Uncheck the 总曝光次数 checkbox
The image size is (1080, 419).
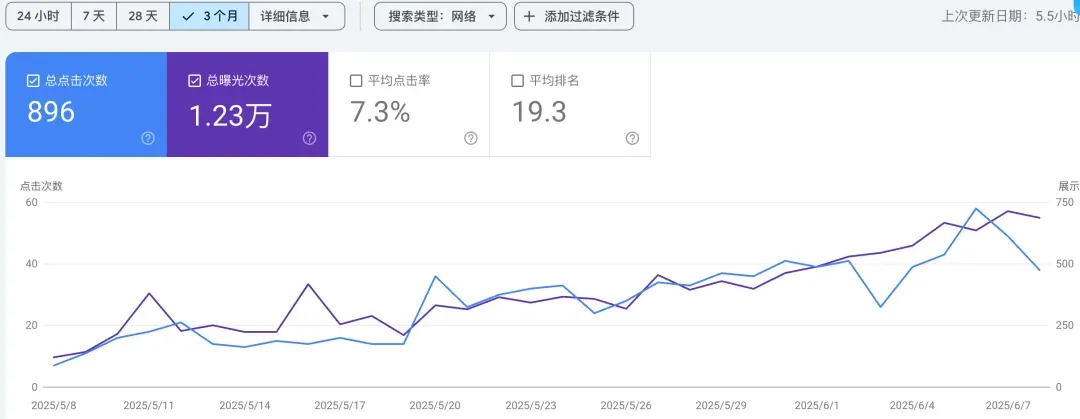click(x=195, y=81)
